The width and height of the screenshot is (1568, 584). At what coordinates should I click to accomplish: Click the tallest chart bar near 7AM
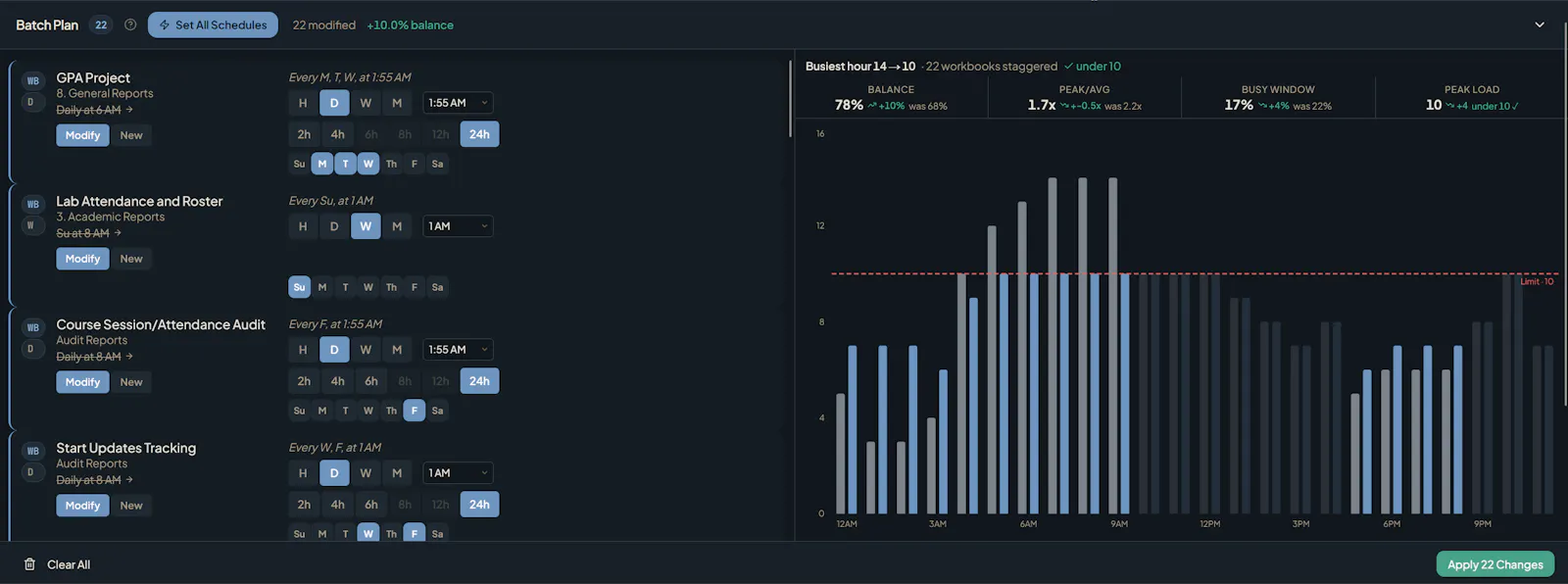pos(1053,345)
